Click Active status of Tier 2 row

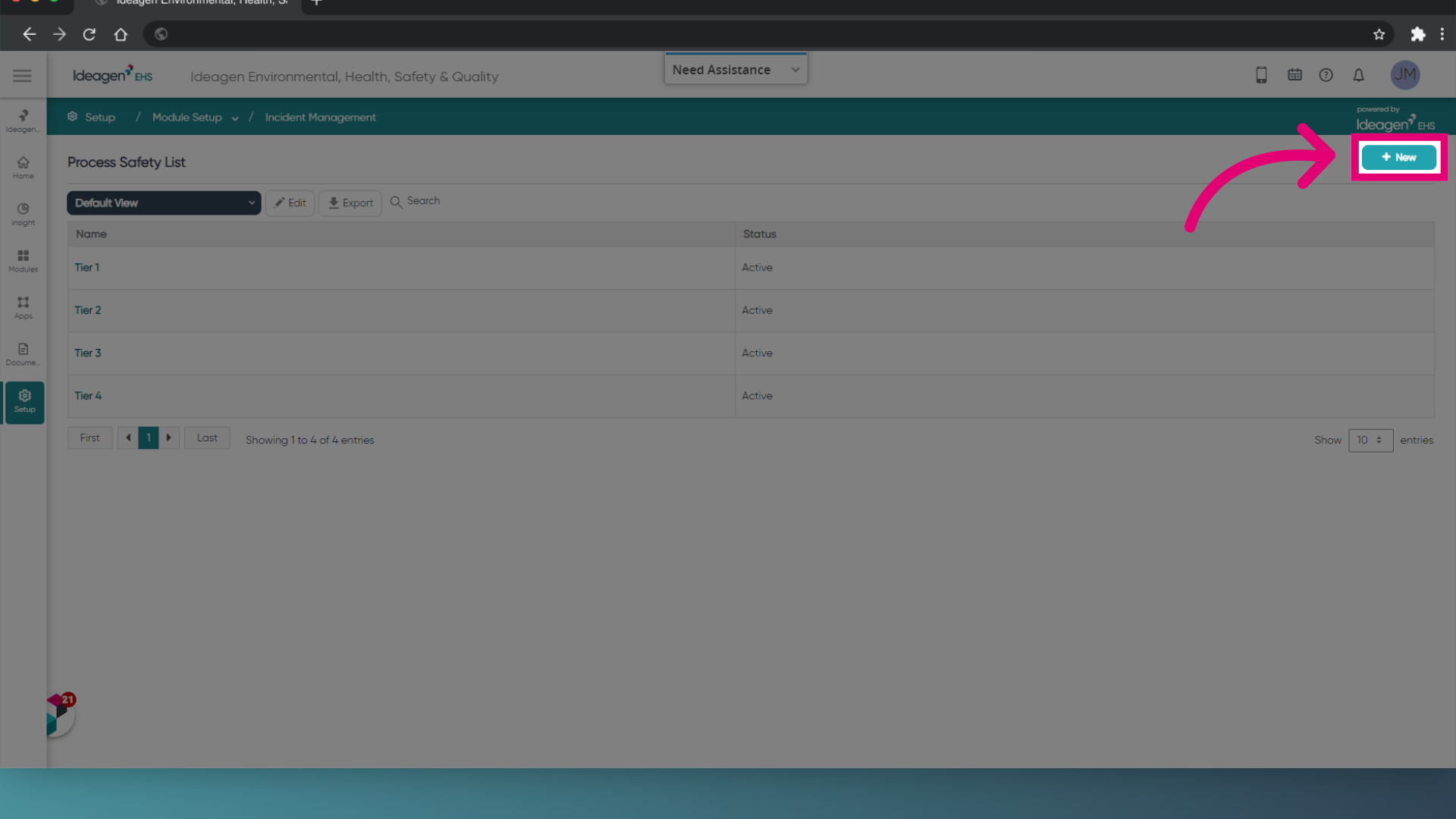click(x=757, y=310)
